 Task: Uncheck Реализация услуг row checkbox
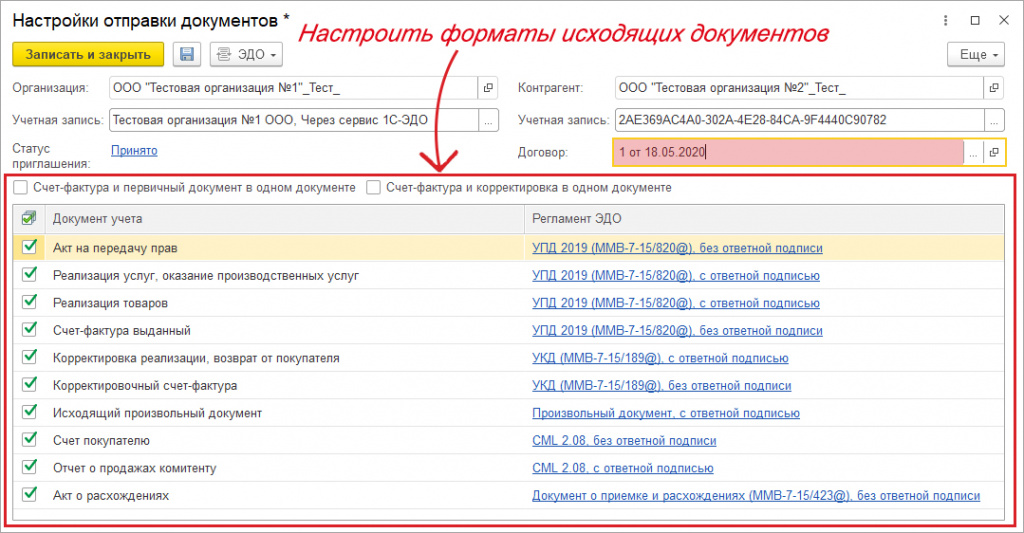pos(29,274)
